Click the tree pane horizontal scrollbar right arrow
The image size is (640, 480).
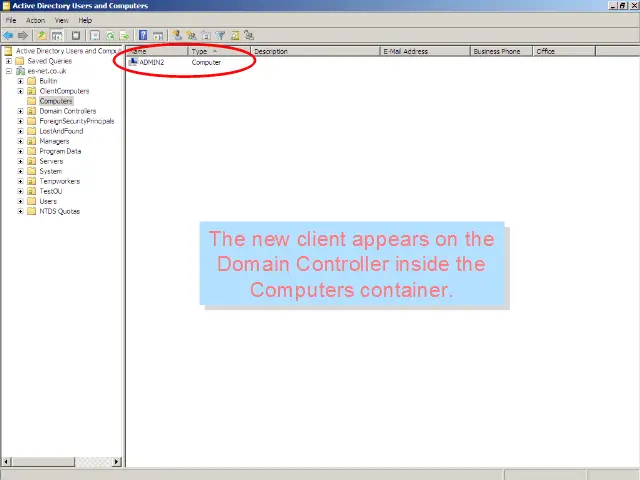116,462
